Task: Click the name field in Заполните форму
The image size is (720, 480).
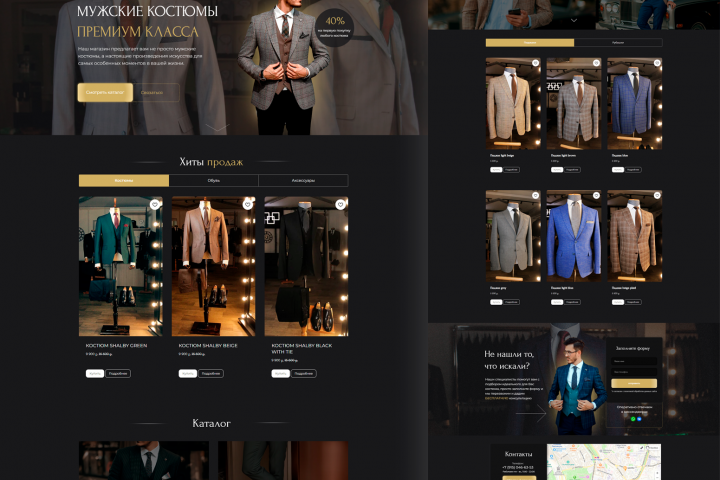Action: pyautogui.click(x=634, y=361)
